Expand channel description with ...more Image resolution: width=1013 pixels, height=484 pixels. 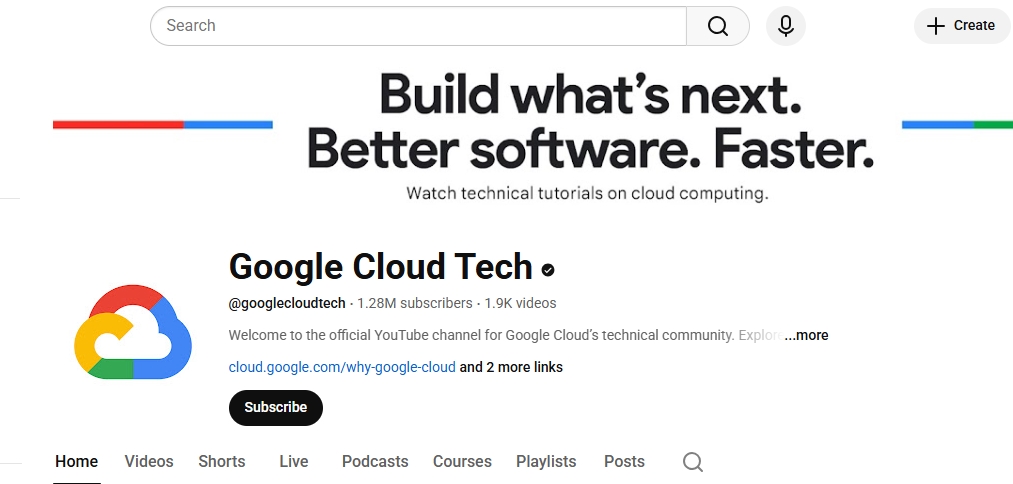click(x=806, y=335)
